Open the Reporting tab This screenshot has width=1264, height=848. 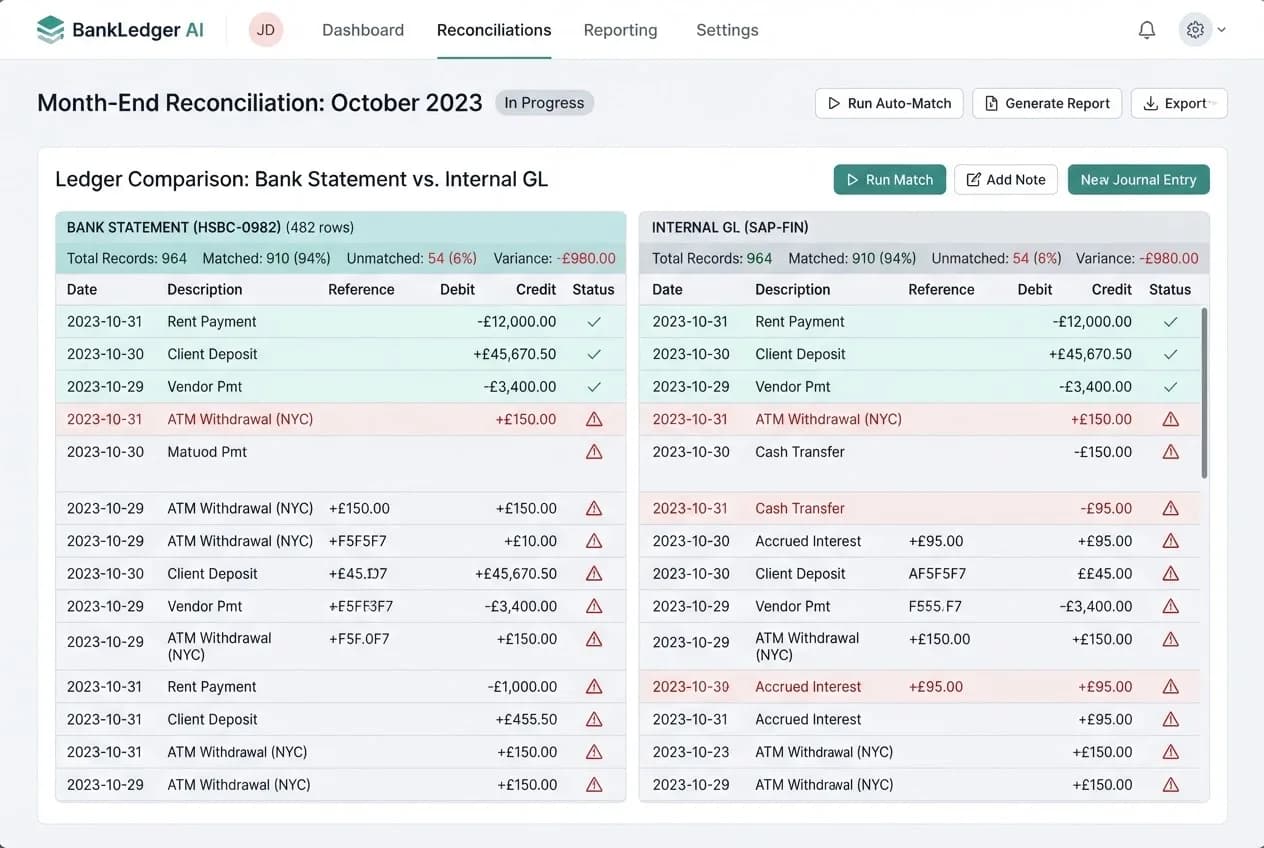[x=620, y=30]
